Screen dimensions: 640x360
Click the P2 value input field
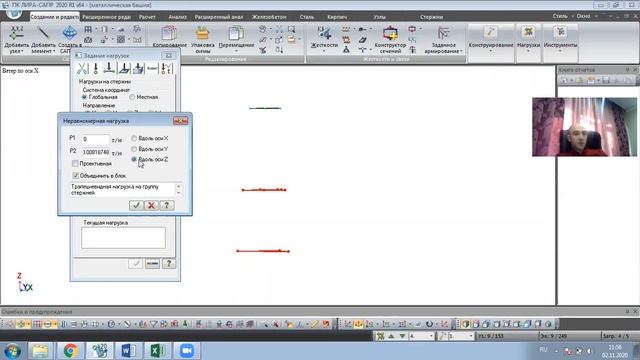(x=96, y=152)
